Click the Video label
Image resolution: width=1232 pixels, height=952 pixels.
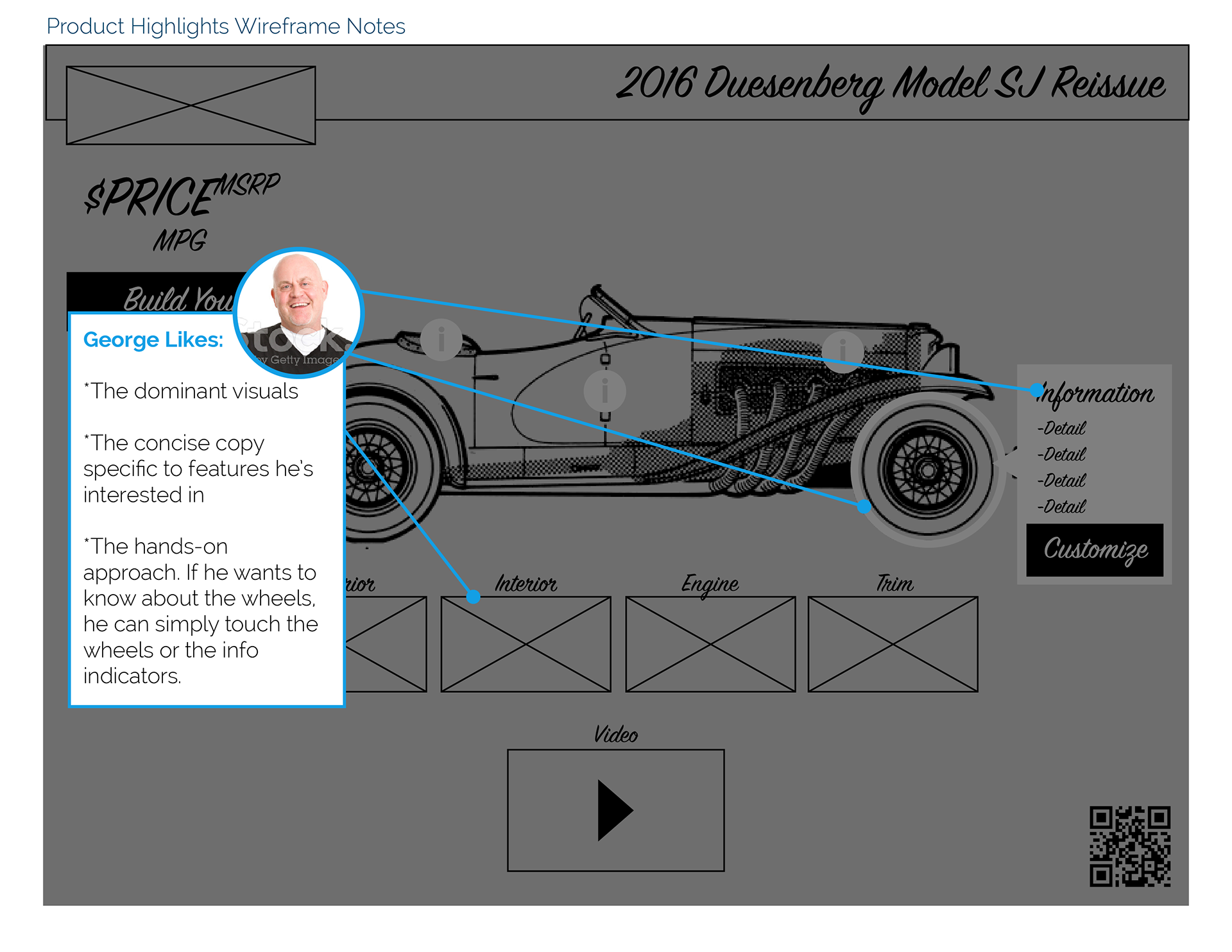click(615, 735)
